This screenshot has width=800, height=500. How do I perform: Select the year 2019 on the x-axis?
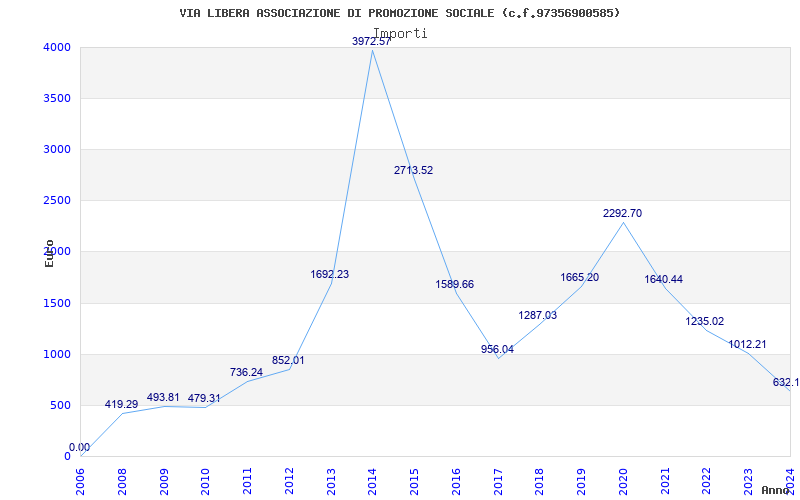pos(582,481)
